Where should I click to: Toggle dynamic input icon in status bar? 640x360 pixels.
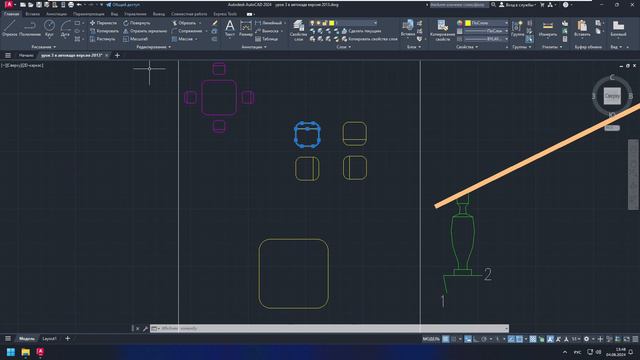[x=468, y=339]
